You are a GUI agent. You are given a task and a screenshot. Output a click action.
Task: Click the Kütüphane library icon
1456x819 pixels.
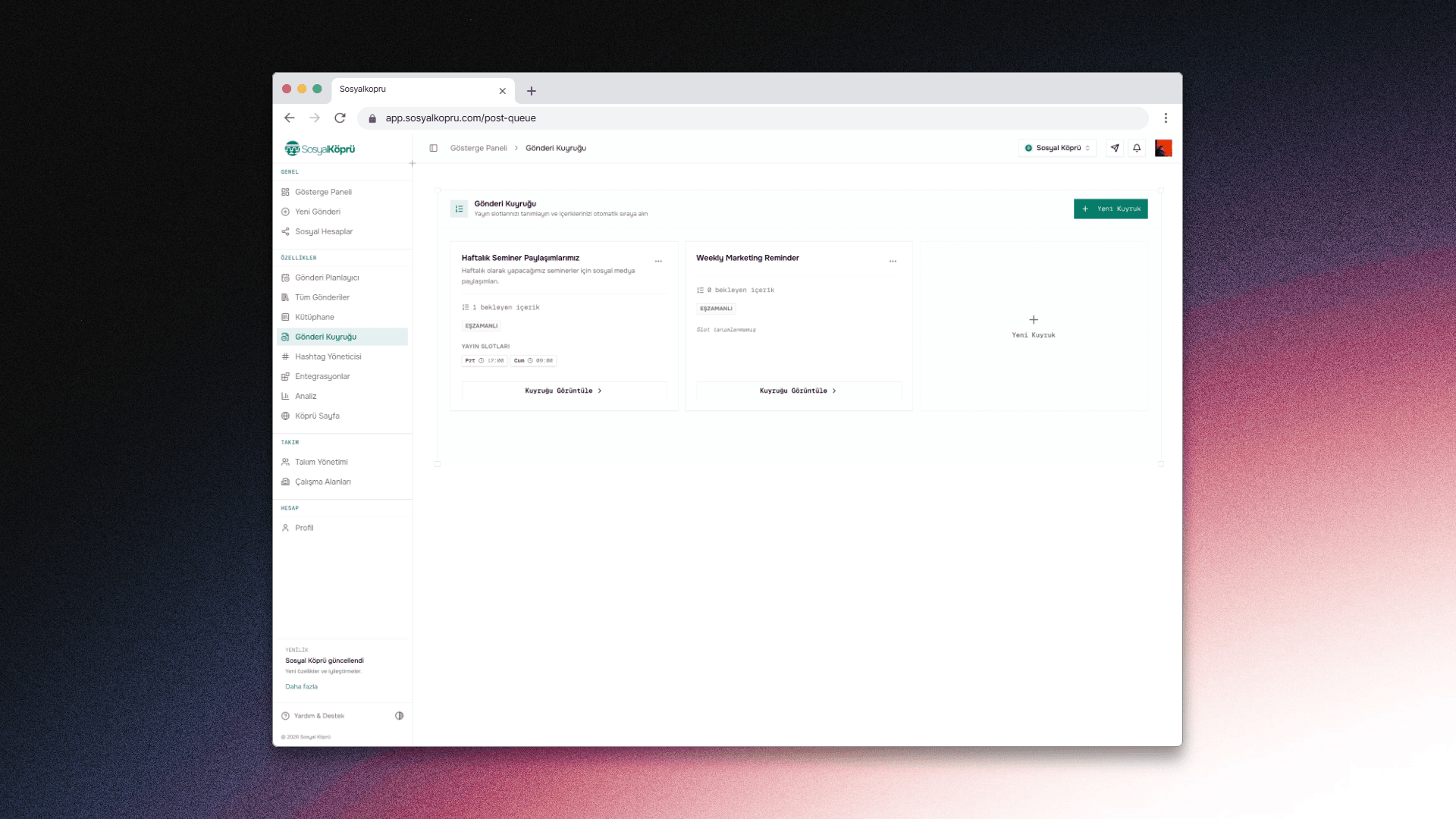(285, 318)
